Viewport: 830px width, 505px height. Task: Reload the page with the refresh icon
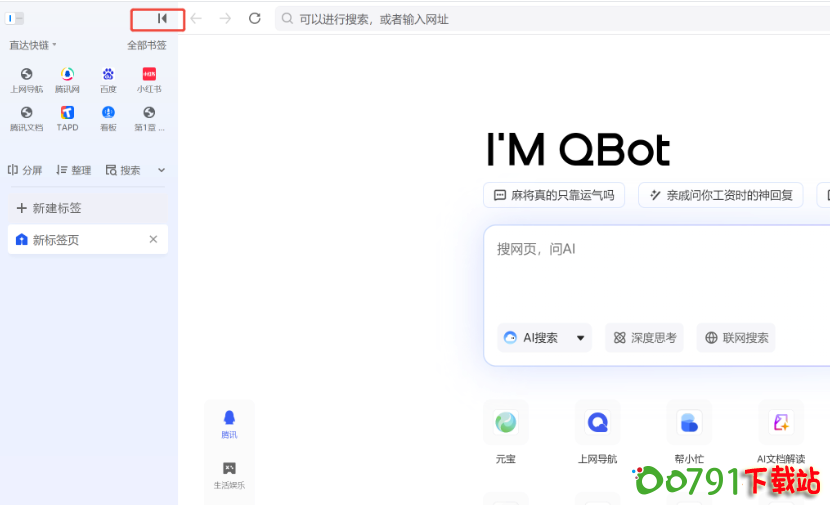click(254, 18)
